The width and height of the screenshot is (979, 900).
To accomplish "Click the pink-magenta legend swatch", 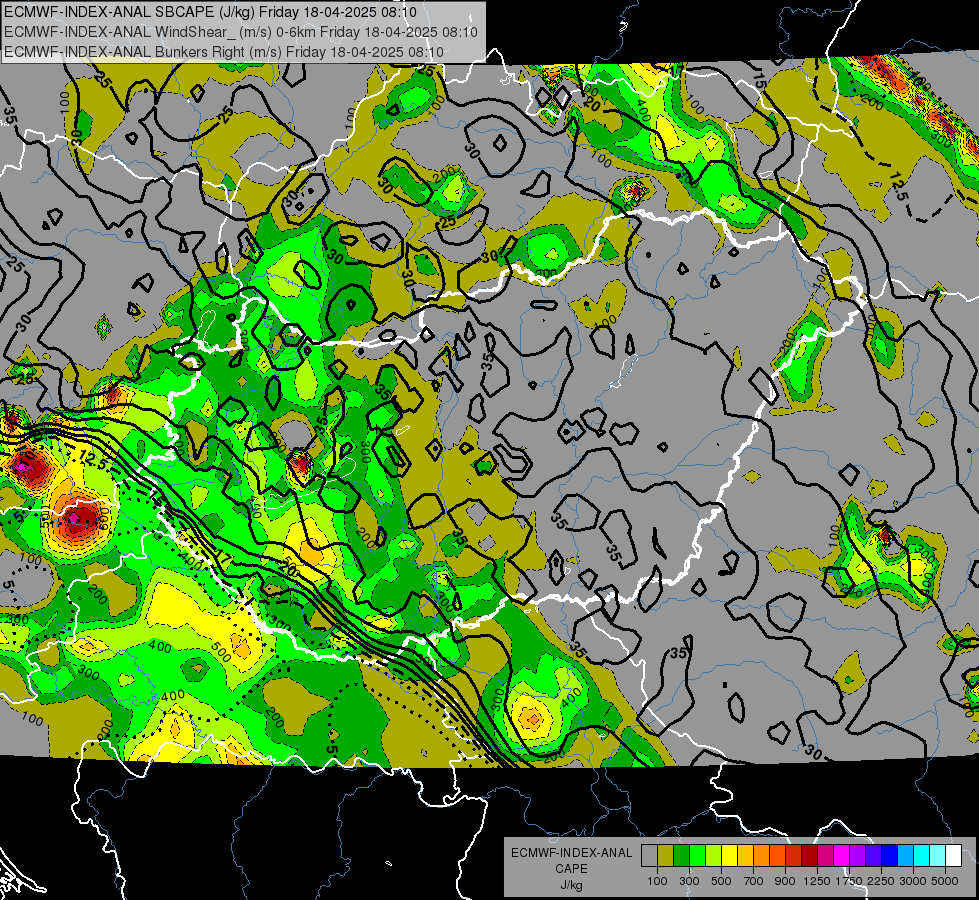I will pyautogui.click(x=825, y=855).
